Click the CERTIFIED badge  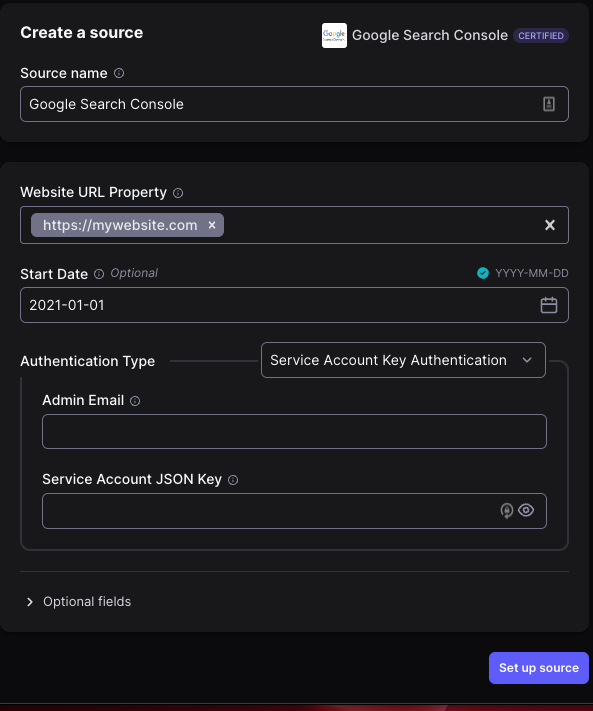[541, 35]
